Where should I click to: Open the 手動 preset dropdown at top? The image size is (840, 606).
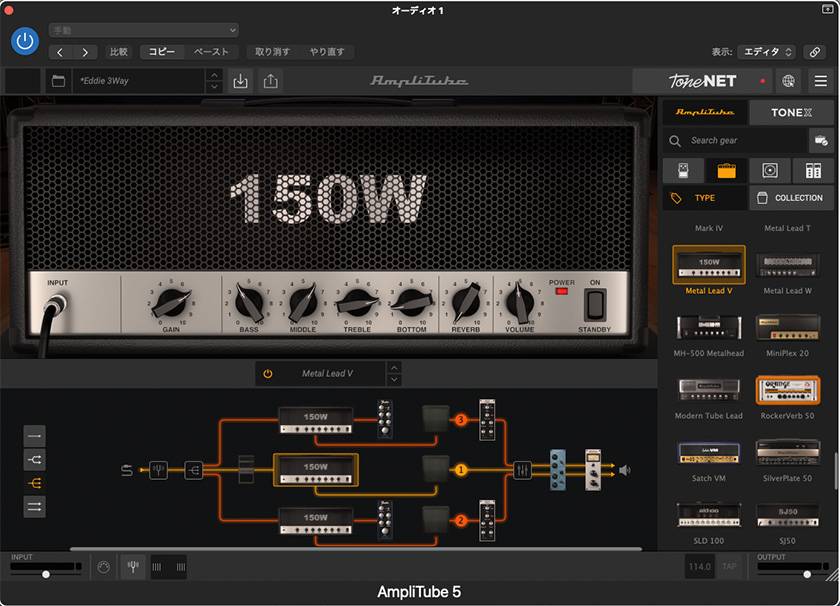[144, 30]
